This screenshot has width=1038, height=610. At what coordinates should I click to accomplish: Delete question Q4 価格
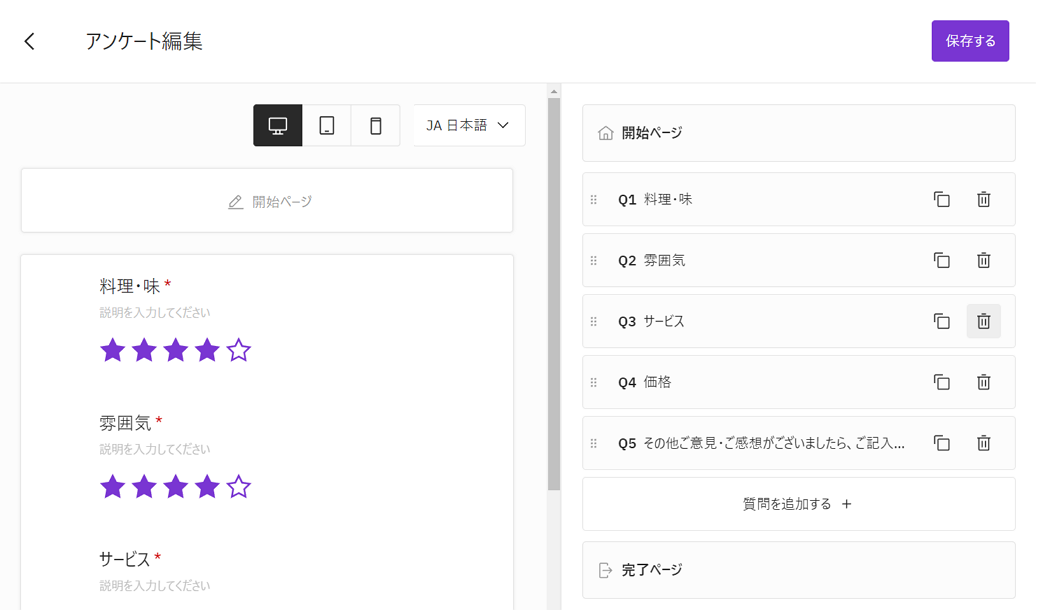[984, 382]
